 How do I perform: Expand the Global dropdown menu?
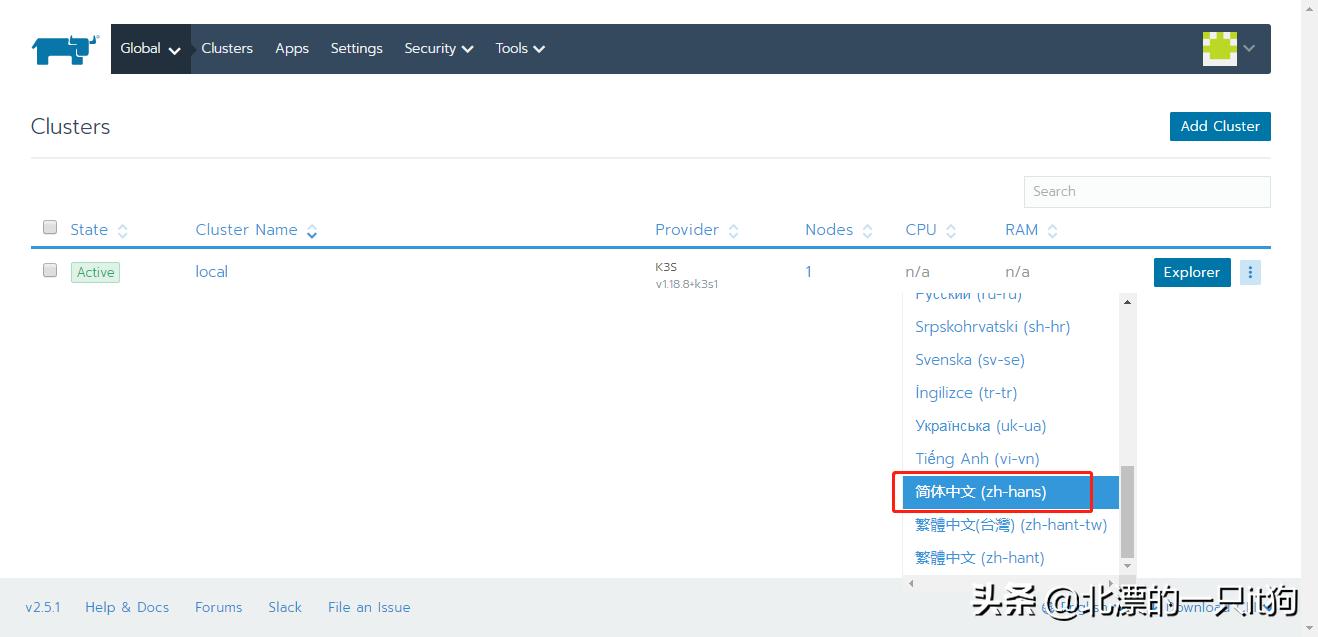point(150,49)
